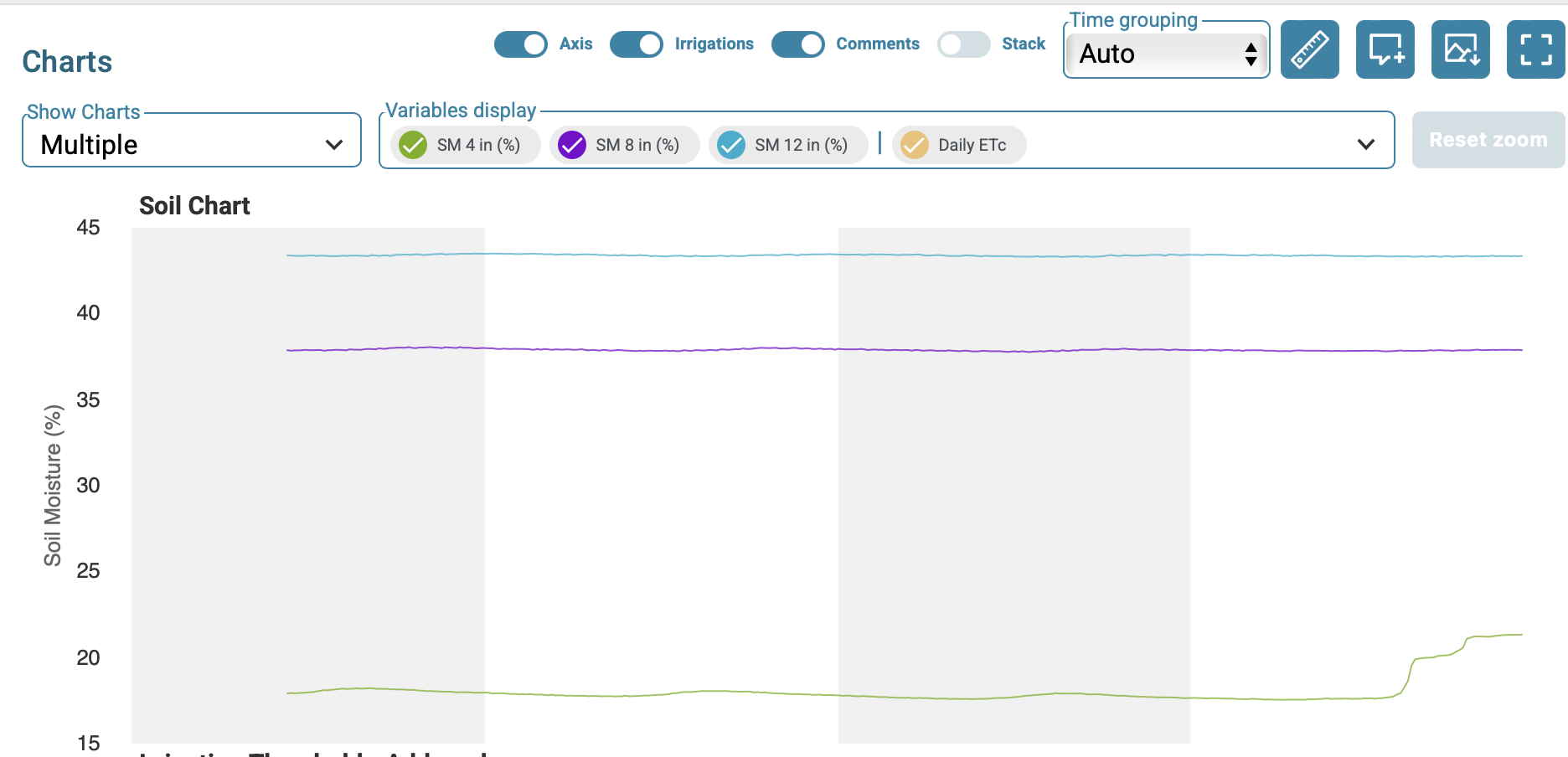Click the light blue SM 12 in line

pyautogui.click(x=670, y=255)
